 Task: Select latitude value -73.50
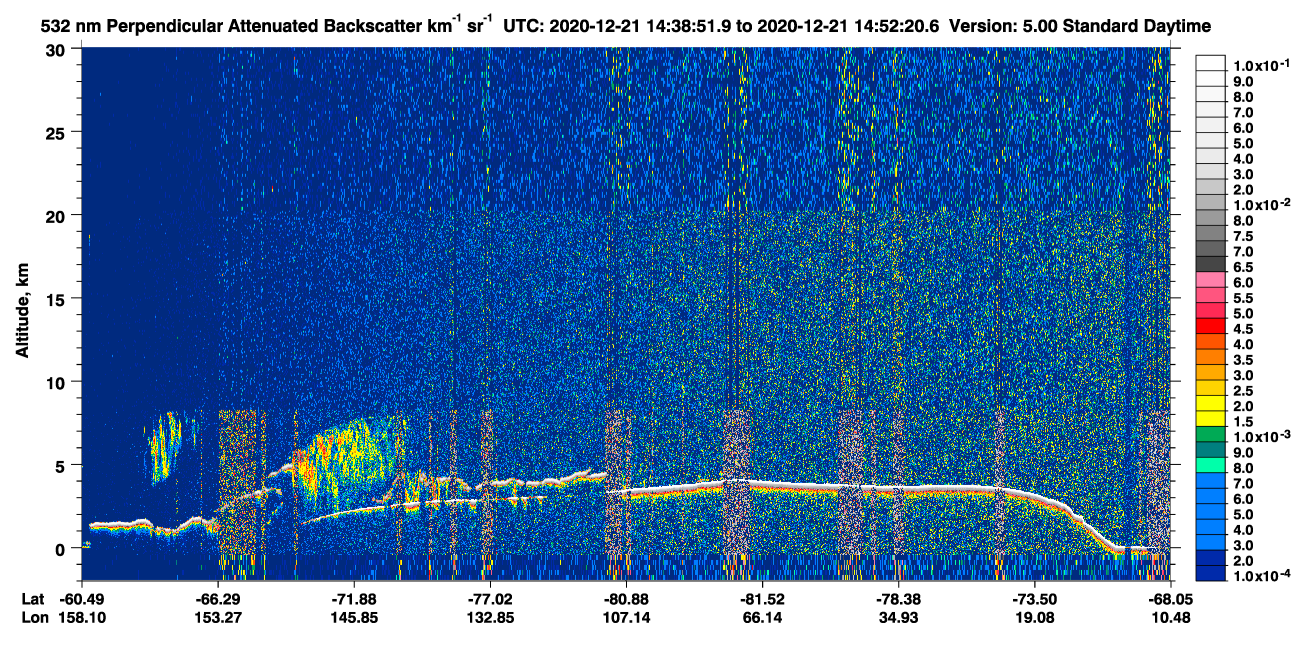1035,599
